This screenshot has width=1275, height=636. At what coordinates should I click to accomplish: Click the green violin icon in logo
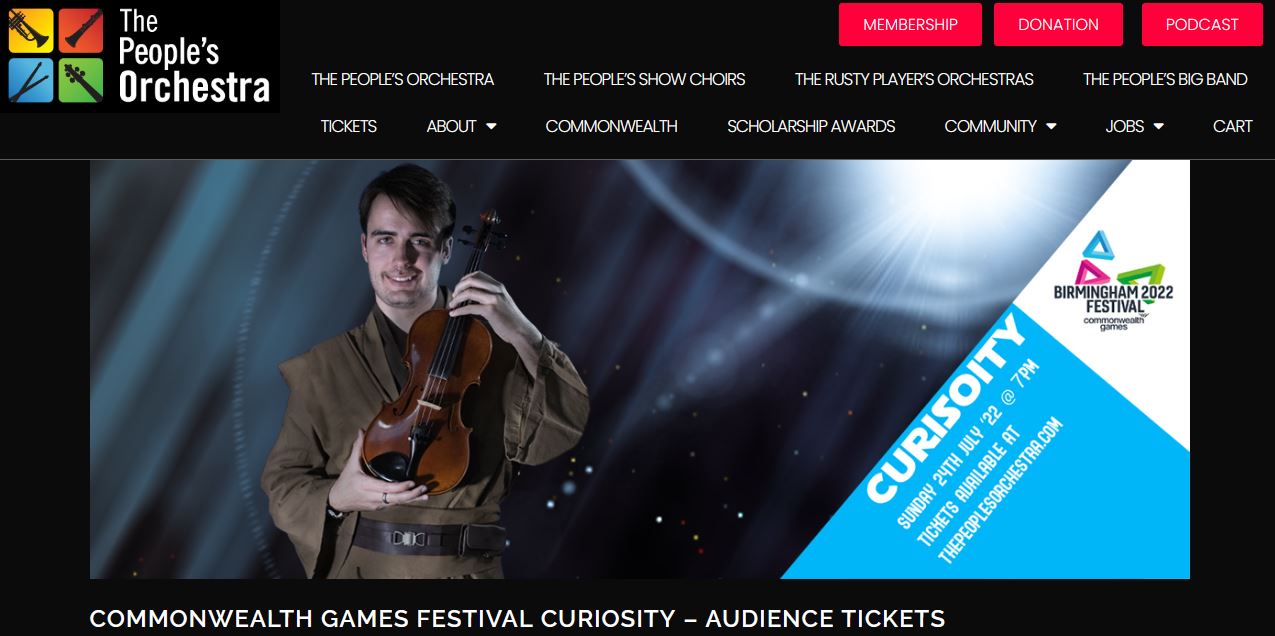click(81, 80)
